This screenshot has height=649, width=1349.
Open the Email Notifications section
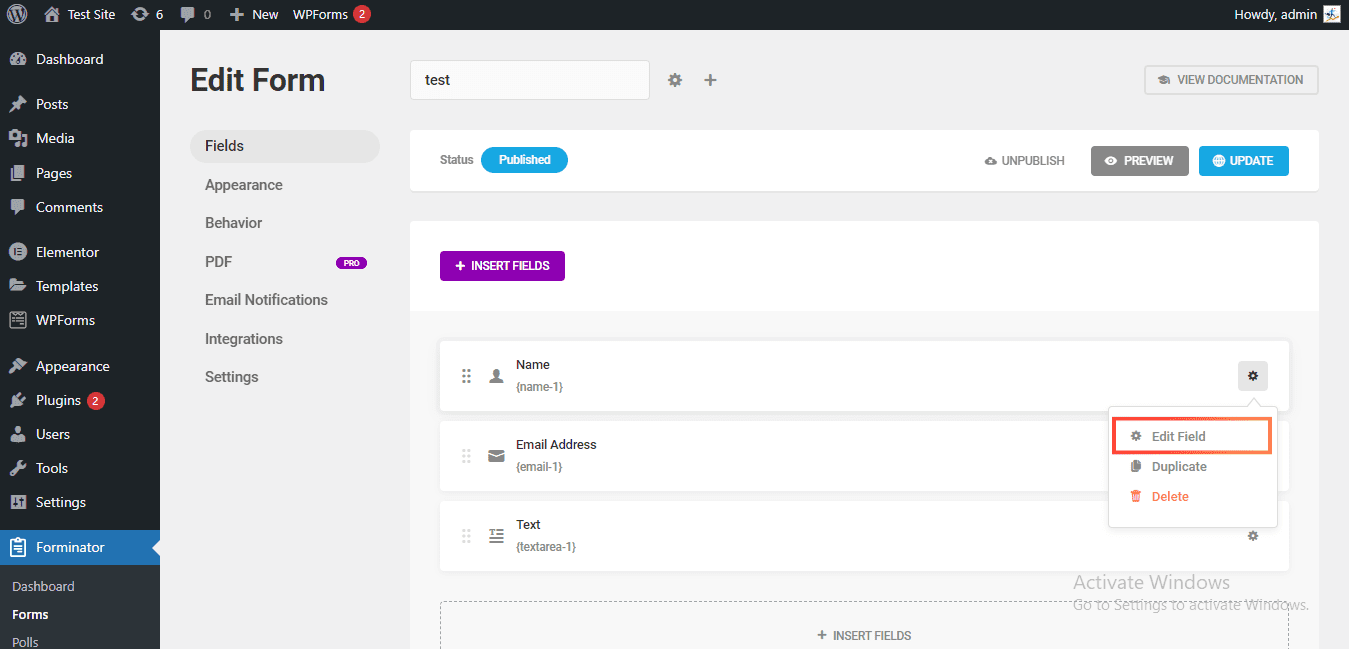tap(266, 299)
